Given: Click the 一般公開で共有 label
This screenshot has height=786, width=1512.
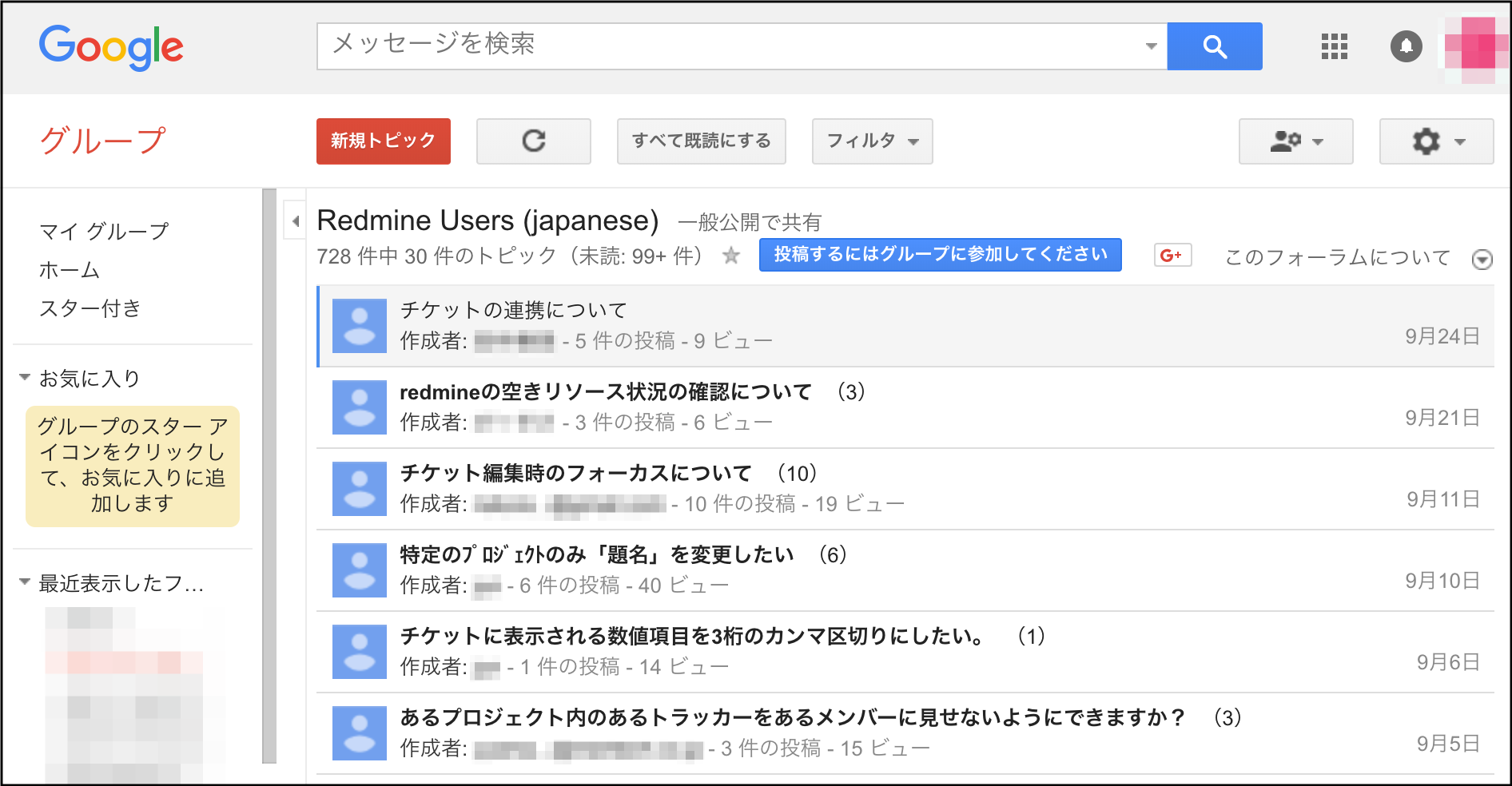Looking at the screenshot, I should (750, 222).
